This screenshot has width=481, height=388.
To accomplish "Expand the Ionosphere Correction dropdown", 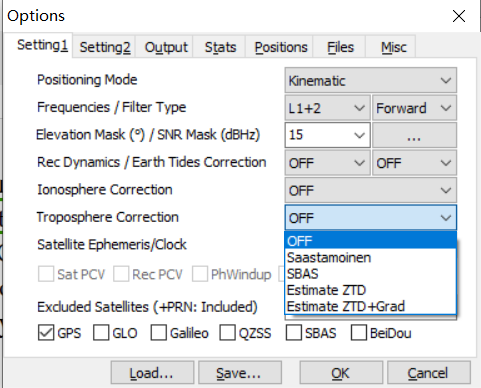I will pos(371,190).
